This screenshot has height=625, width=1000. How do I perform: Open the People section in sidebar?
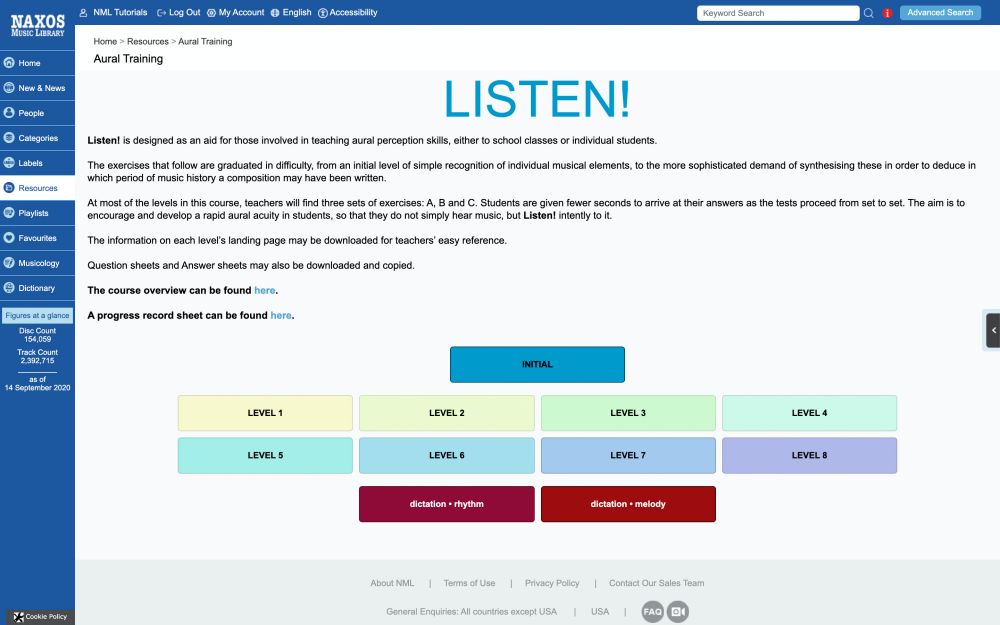(x=37, y=113)
